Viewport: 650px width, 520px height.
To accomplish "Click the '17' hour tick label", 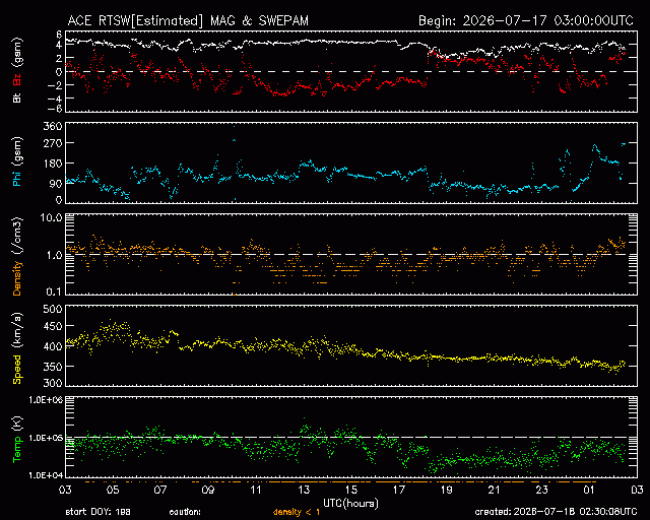I will click(x=399, y=490).
